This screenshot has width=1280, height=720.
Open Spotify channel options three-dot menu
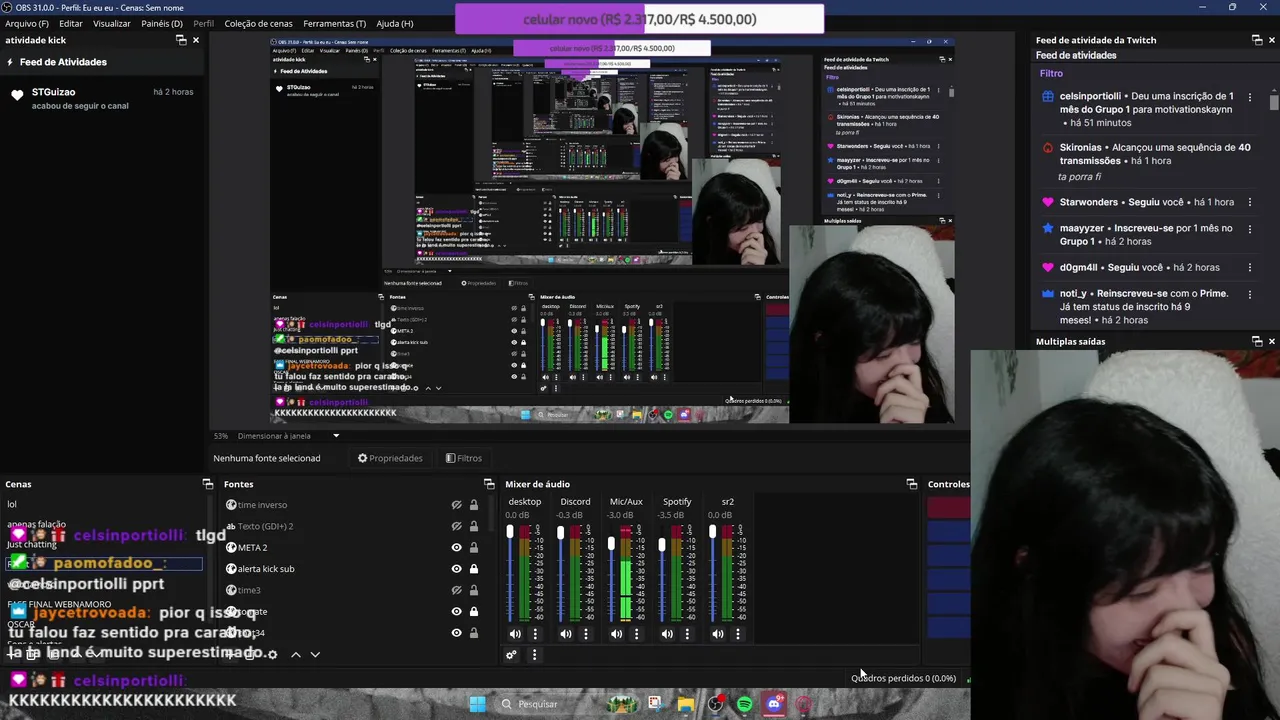687,634
